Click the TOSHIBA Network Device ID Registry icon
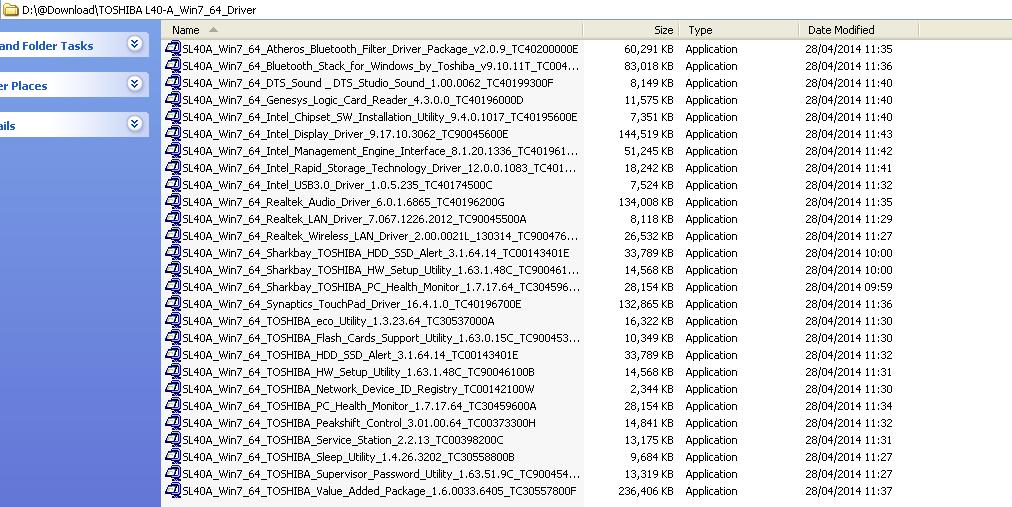This screenshot has width=1012, height=507. (173, 388)
